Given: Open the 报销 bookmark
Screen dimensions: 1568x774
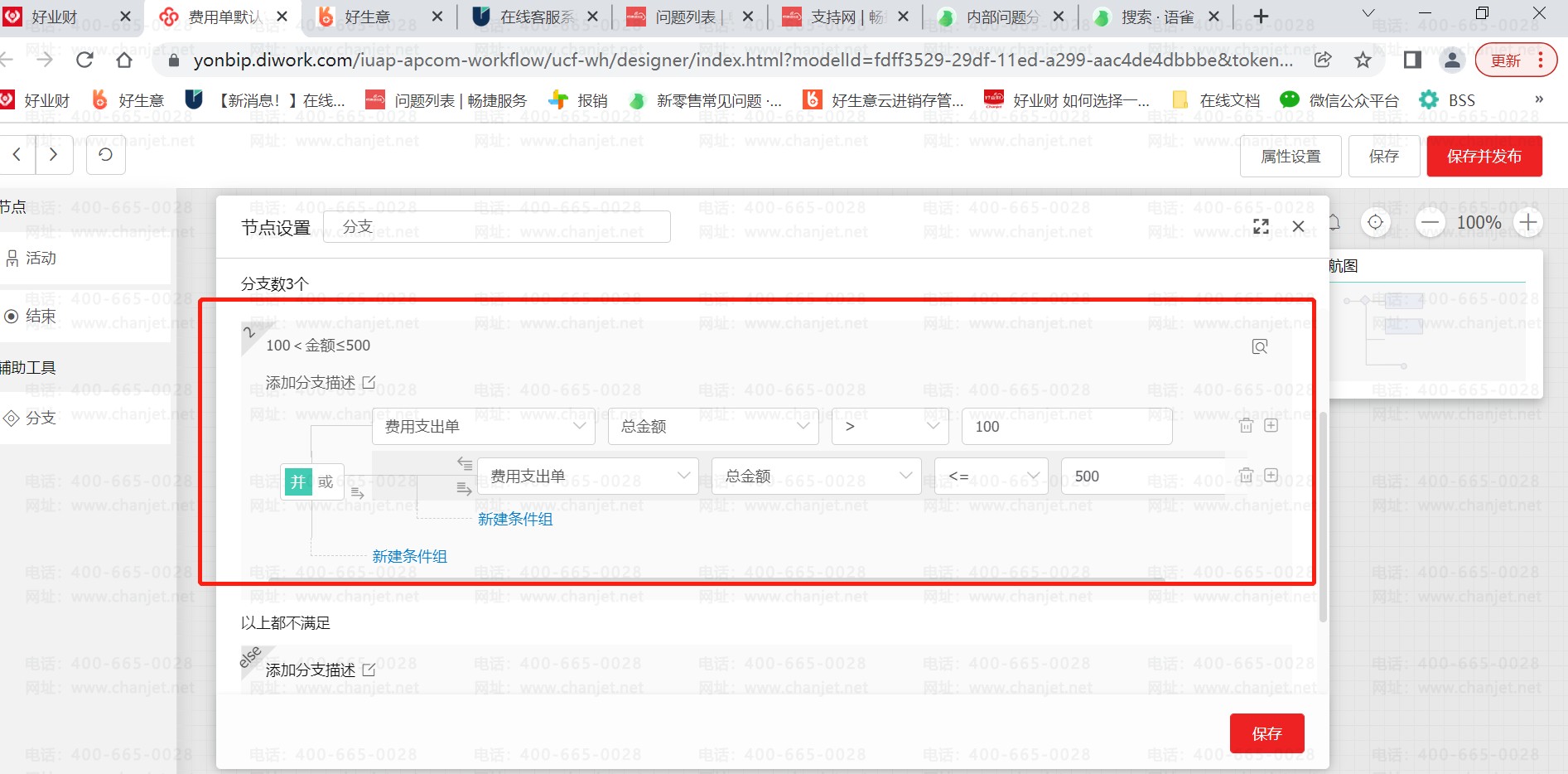Looking at the screenshot, I should (x=579, y=100).
